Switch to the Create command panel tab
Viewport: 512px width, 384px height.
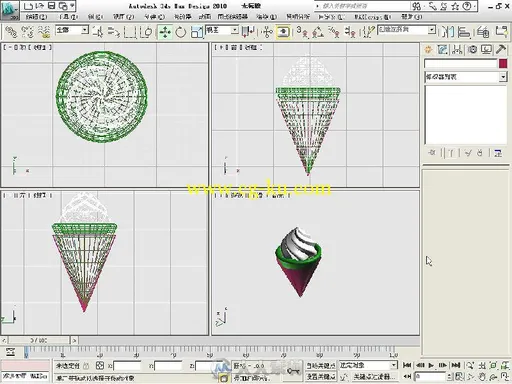(428, 50)
